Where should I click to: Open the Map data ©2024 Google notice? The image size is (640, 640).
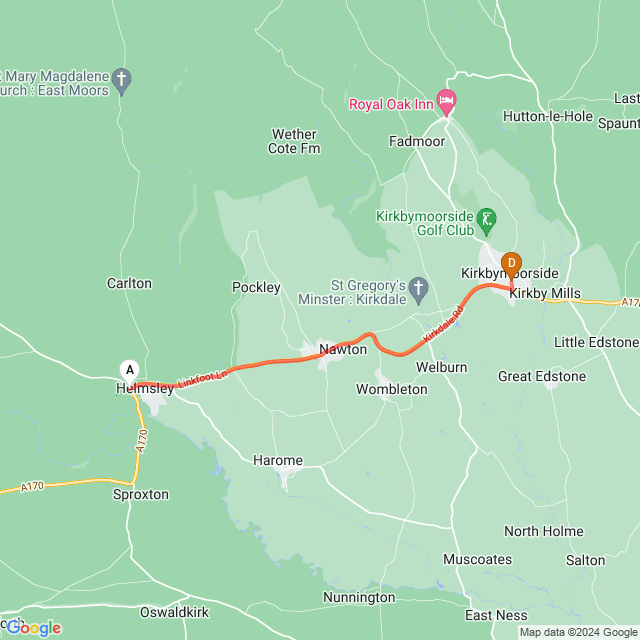579,632
